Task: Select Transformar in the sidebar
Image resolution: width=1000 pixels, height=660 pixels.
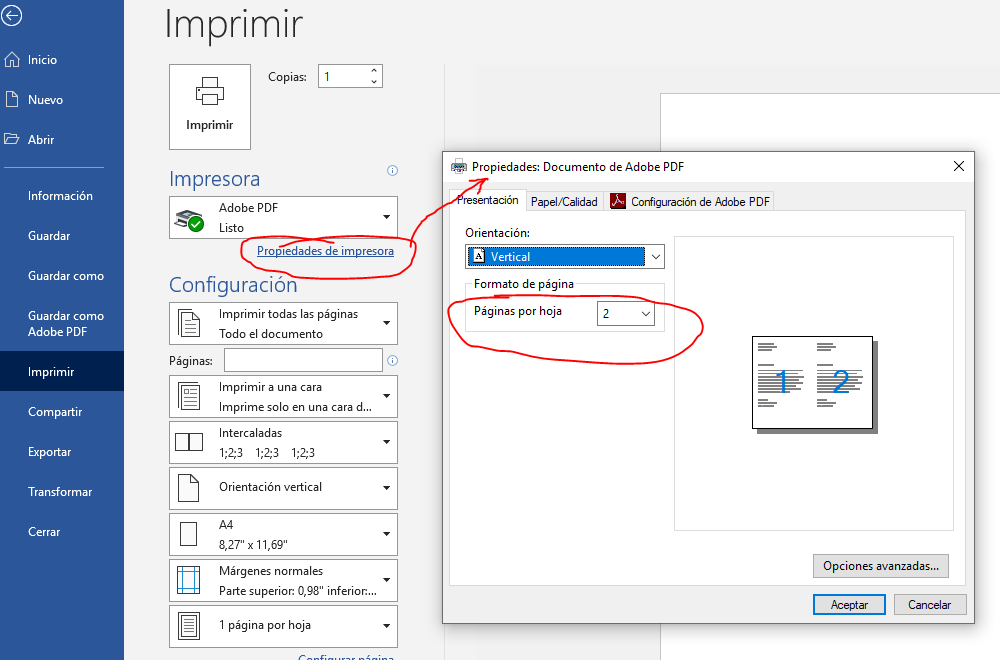Action: [x=62, y=492]
